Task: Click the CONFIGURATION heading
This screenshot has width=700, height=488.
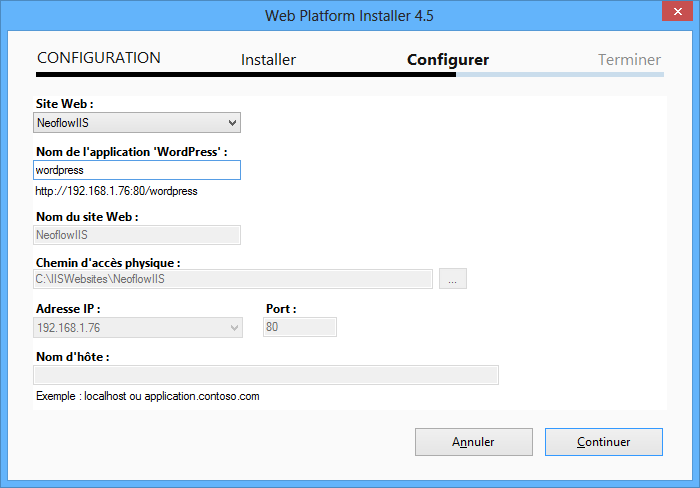Action: pyautogui.click(x=99, y=58)
